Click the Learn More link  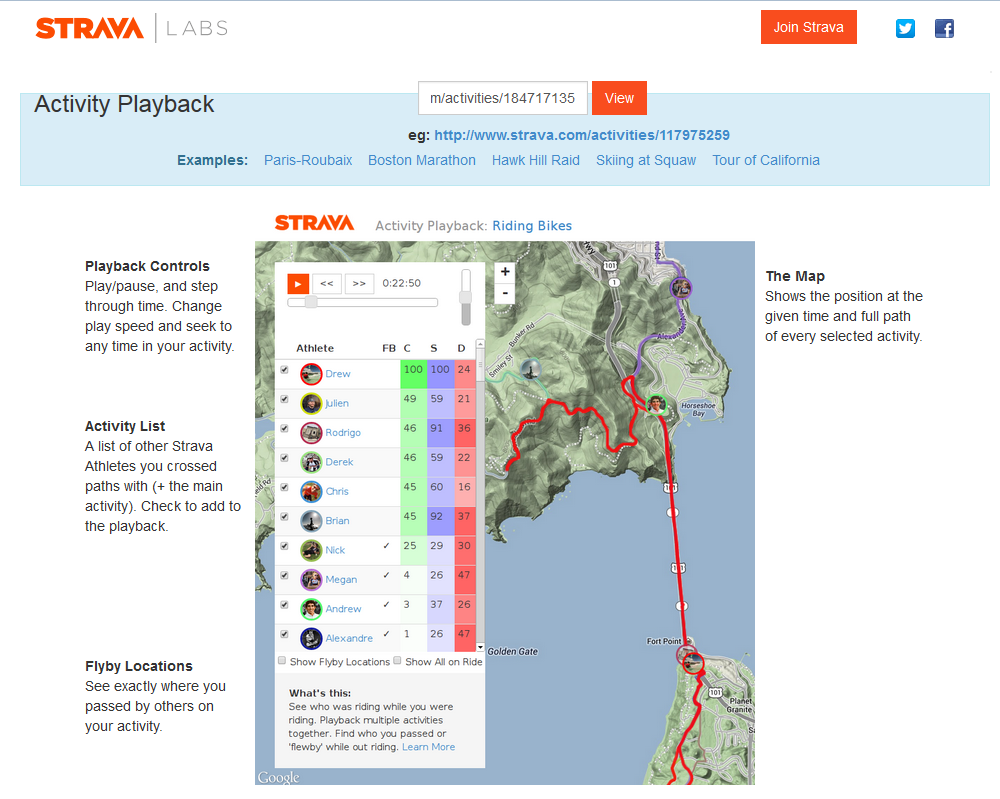click(x=429, y=747)
